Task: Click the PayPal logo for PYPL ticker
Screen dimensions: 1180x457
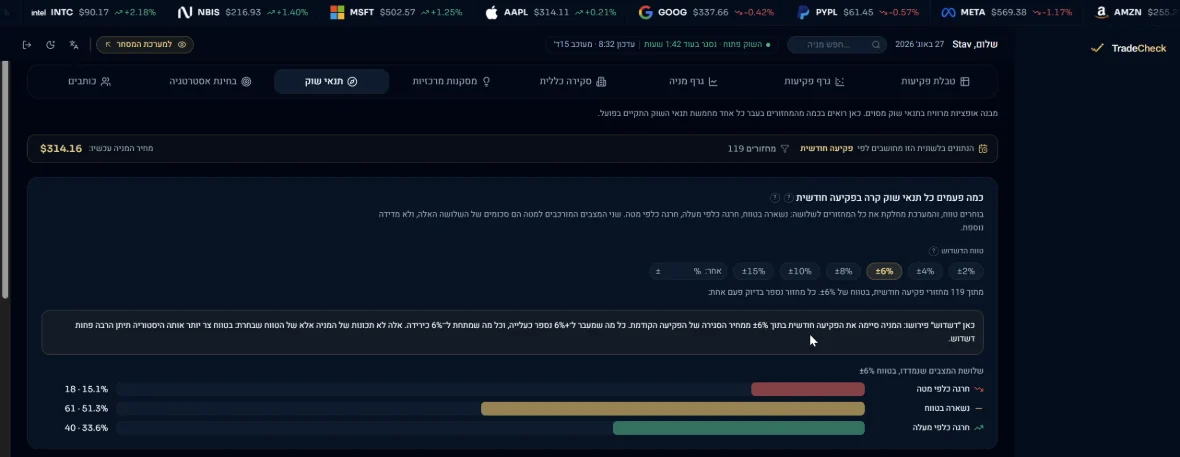Action: [x=803, y=13]
